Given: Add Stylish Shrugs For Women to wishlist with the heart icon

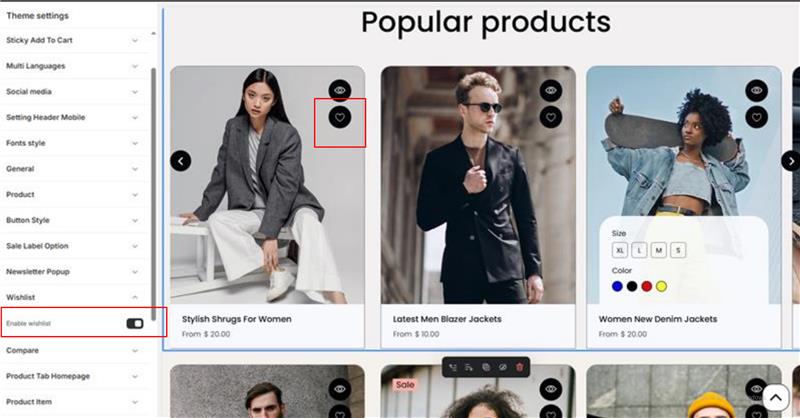Looking at the screenshot, I should 340,117.
